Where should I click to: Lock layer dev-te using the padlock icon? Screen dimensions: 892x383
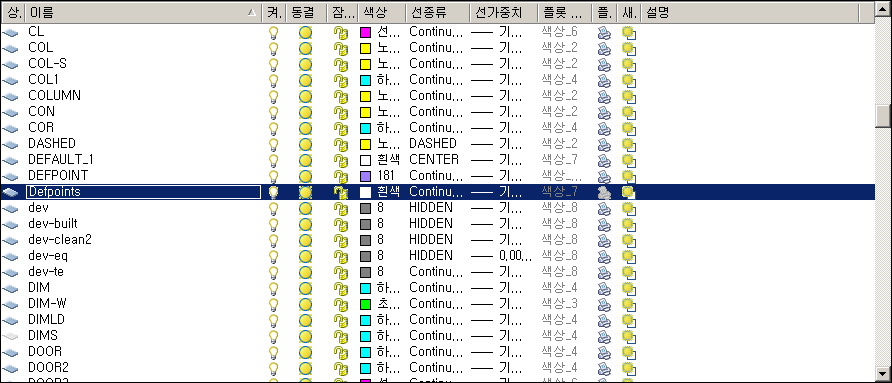coord(340,272)
